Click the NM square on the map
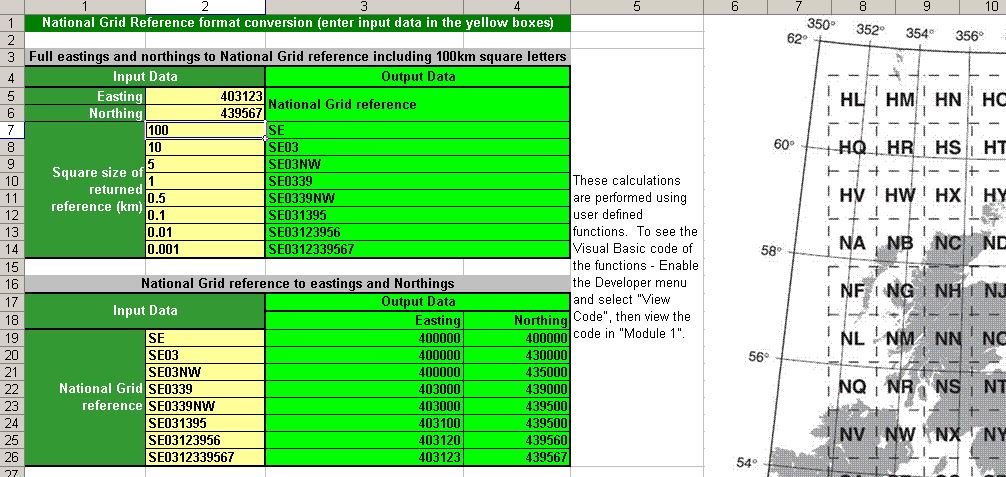Screen dimensions: 1006x477 pyautogui.click(x=901, y=338)
